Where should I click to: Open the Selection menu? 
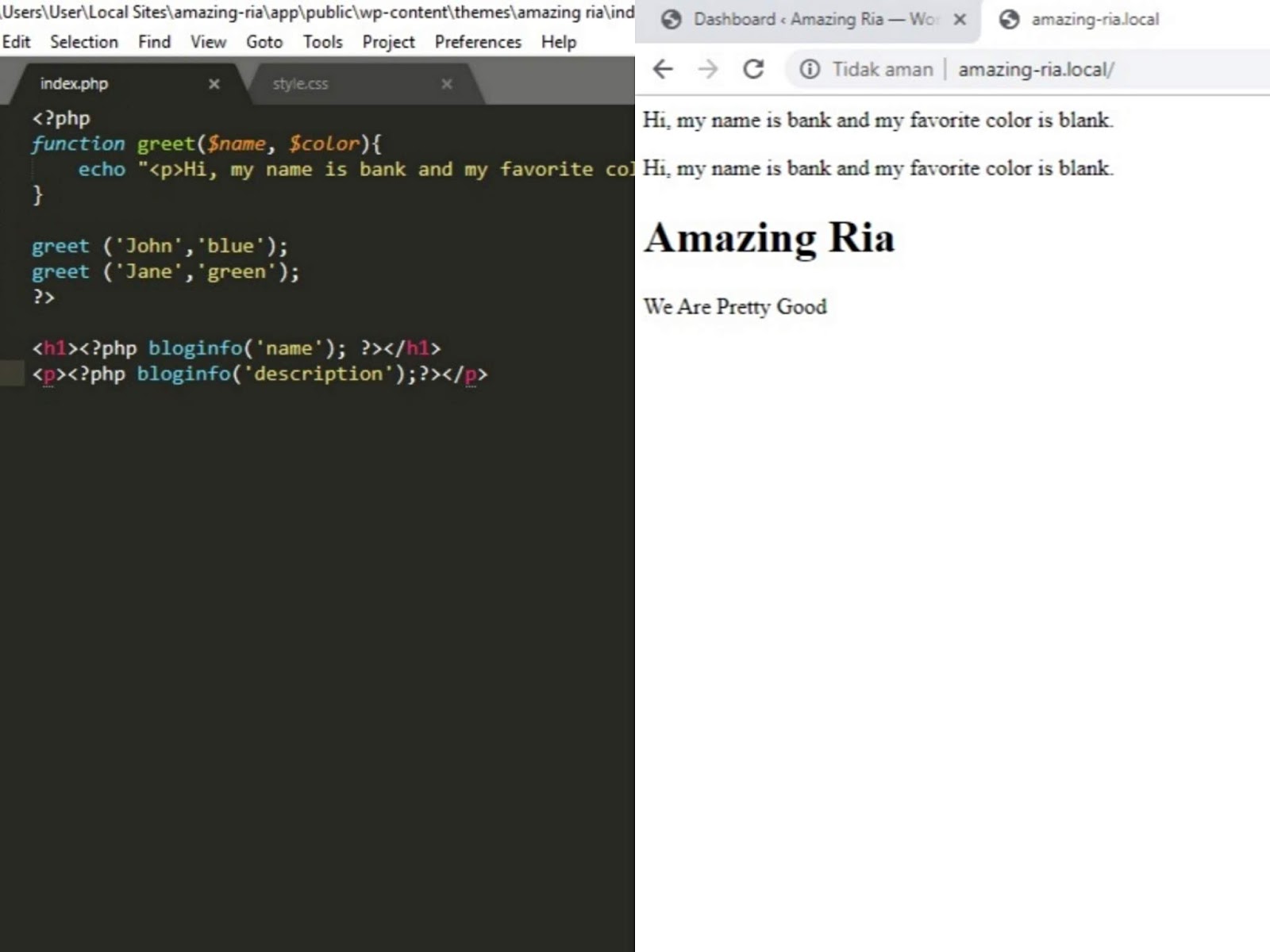click(84, 42)
